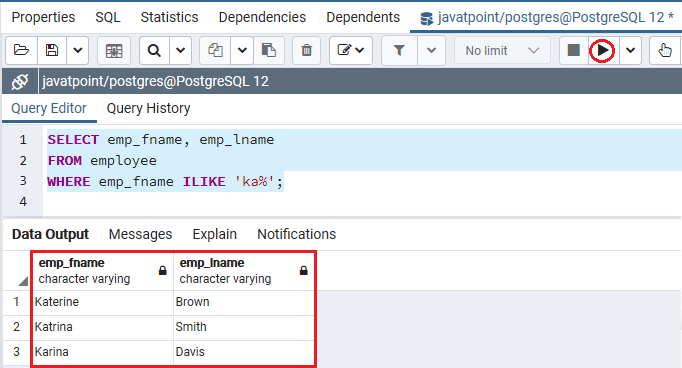This screenshot has height=368, width=682.
Task: Open Find using the magnifier icon
Action: 154,50
